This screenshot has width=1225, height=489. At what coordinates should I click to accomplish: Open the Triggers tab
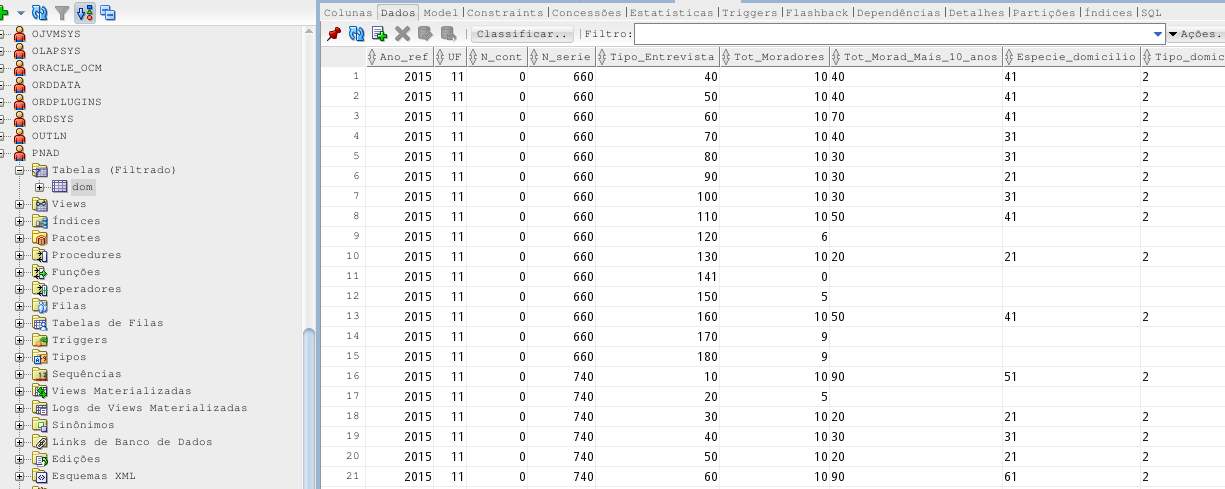tap(749, 13)
